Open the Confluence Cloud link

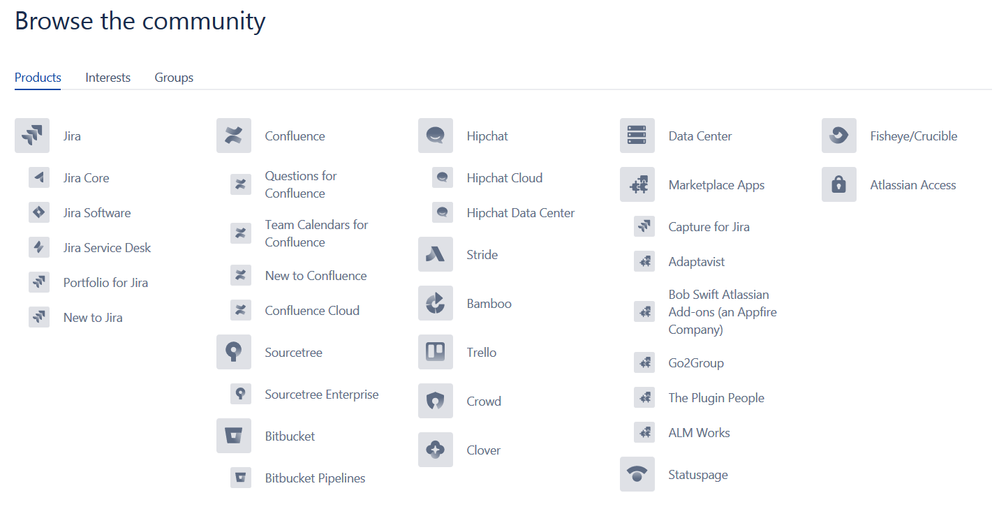(312, 310)
